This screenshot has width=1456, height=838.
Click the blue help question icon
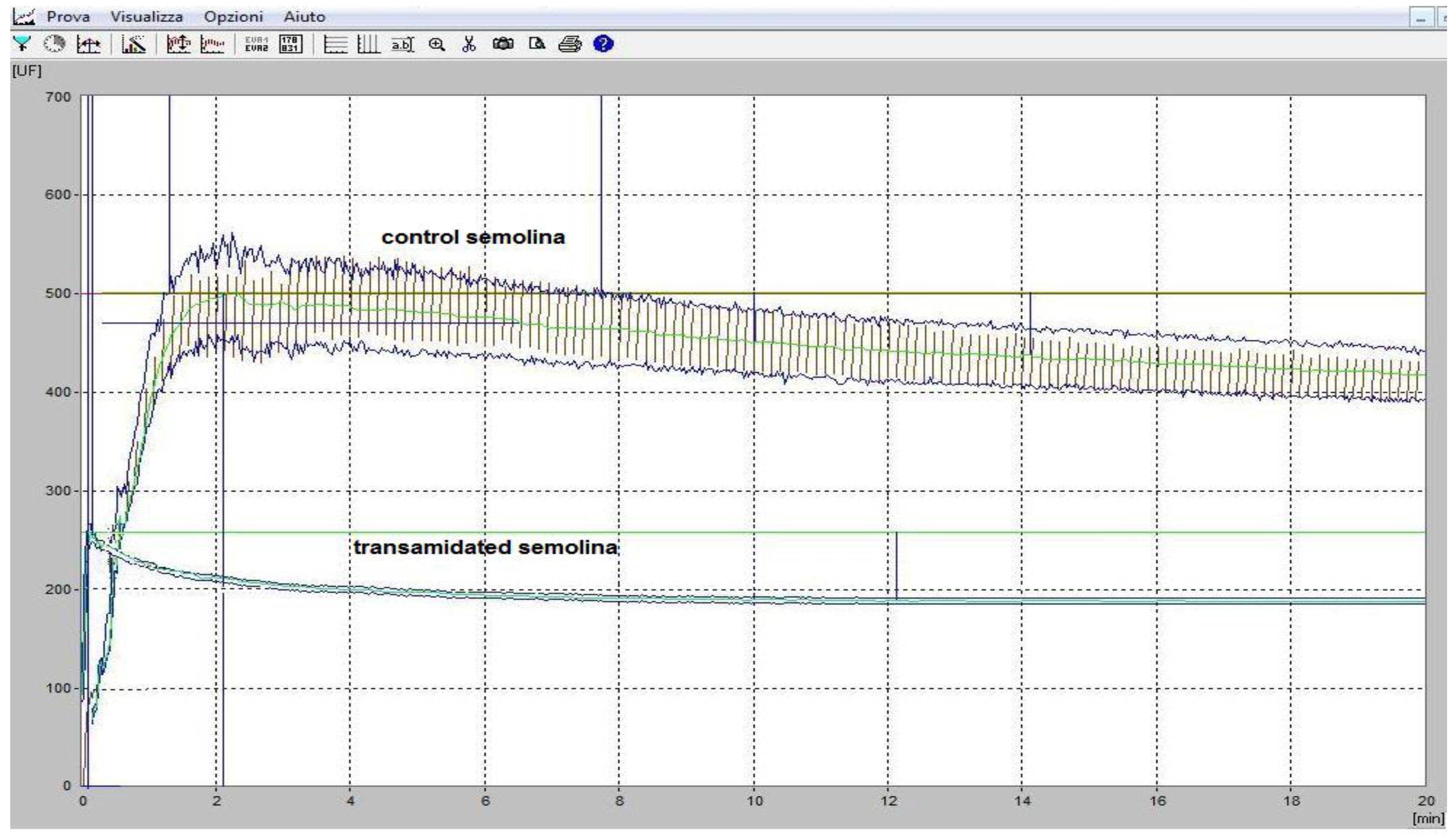click(x=603, y=44)
